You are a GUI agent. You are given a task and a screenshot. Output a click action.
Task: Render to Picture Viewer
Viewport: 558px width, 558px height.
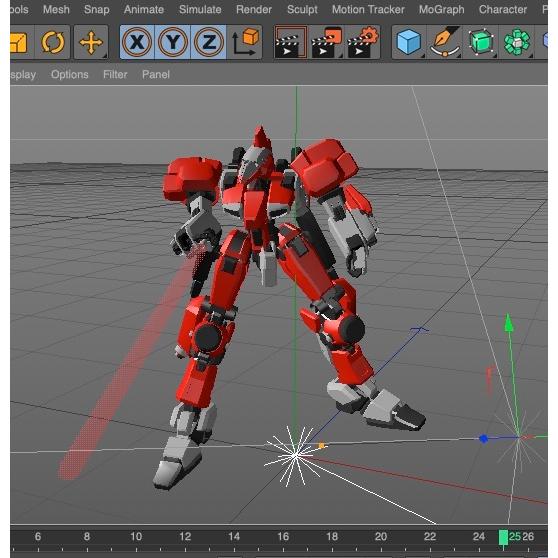(326, 42)
